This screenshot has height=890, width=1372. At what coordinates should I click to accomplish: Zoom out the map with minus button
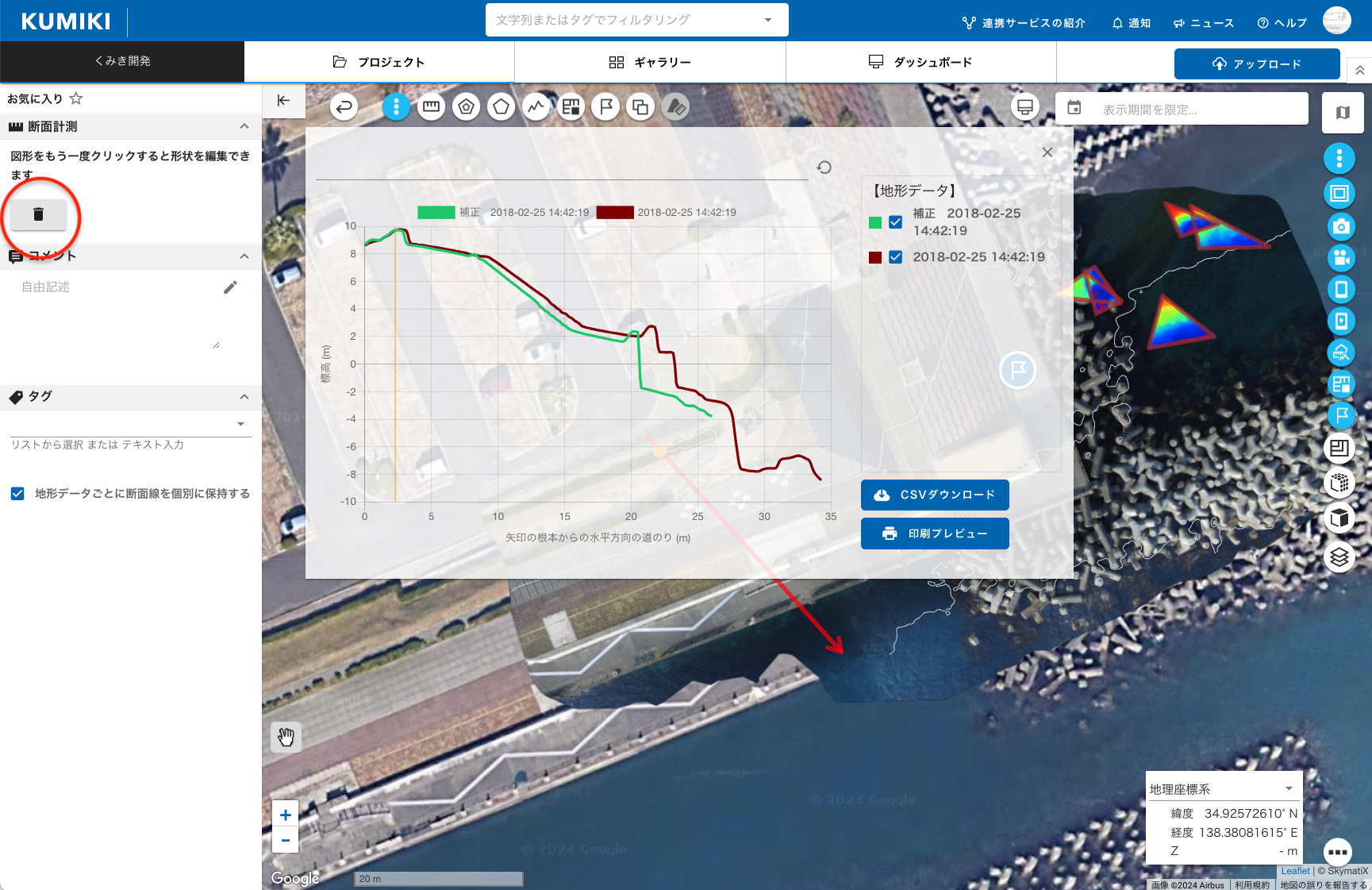click(285, 839)
